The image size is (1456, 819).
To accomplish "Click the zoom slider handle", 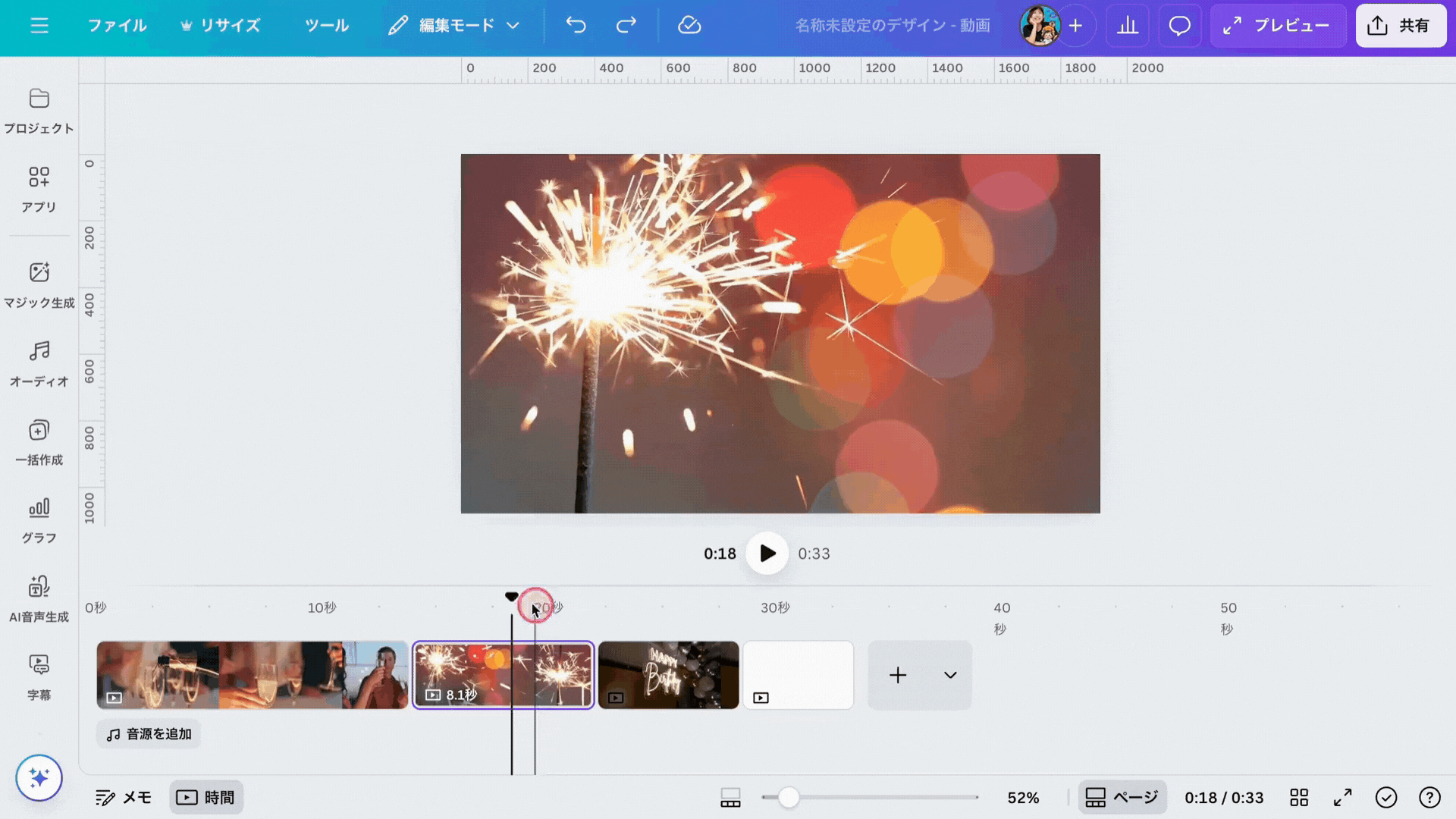I will coord(789,798).
